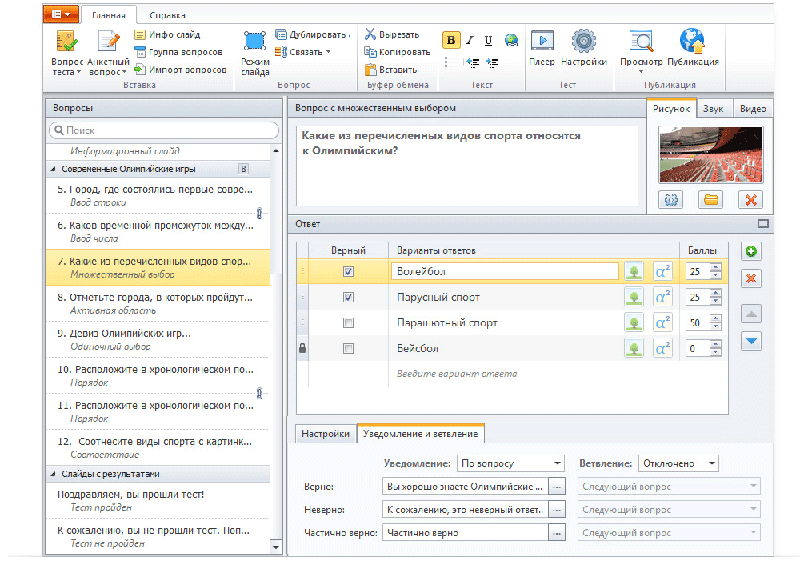The image size is (800, 561).
Task: Click the folder icon below the picture
Action: [711, 199]
